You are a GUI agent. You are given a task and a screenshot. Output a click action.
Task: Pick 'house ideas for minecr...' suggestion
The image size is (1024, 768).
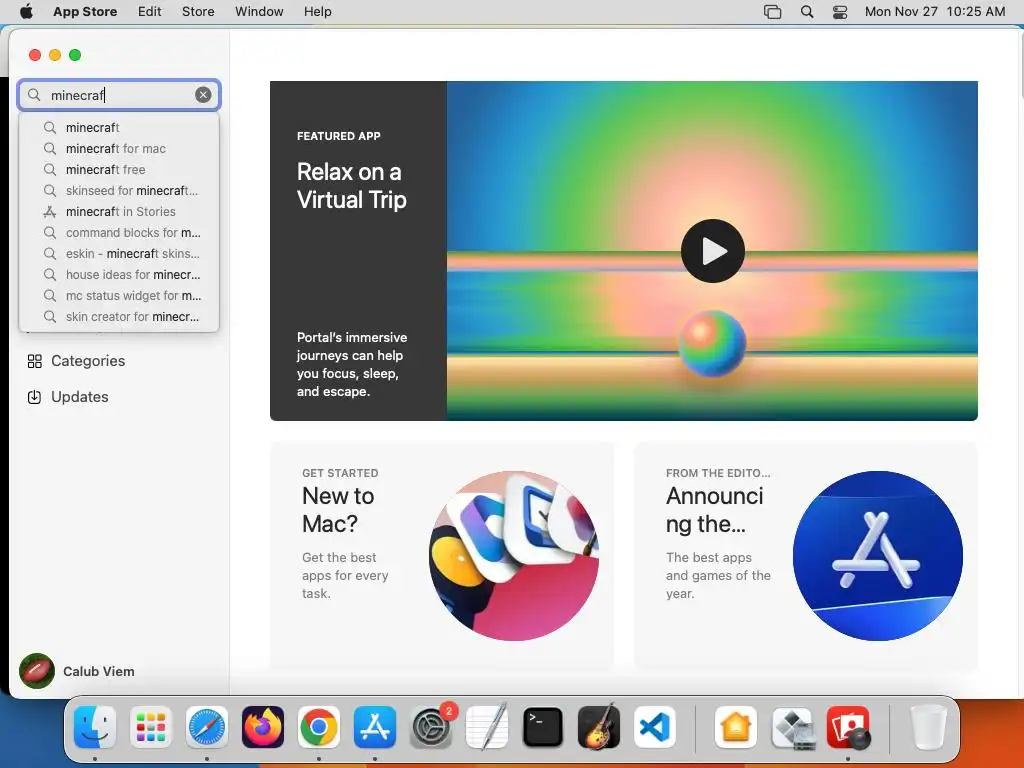click(119, 274)
